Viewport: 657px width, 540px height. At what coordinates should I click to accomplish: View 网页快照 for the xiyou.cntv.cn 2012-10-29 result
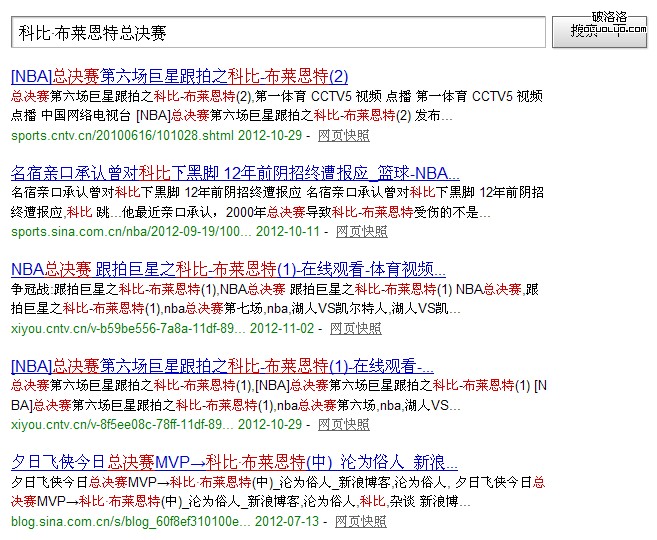pyautogui.click(x=356, y=425)
